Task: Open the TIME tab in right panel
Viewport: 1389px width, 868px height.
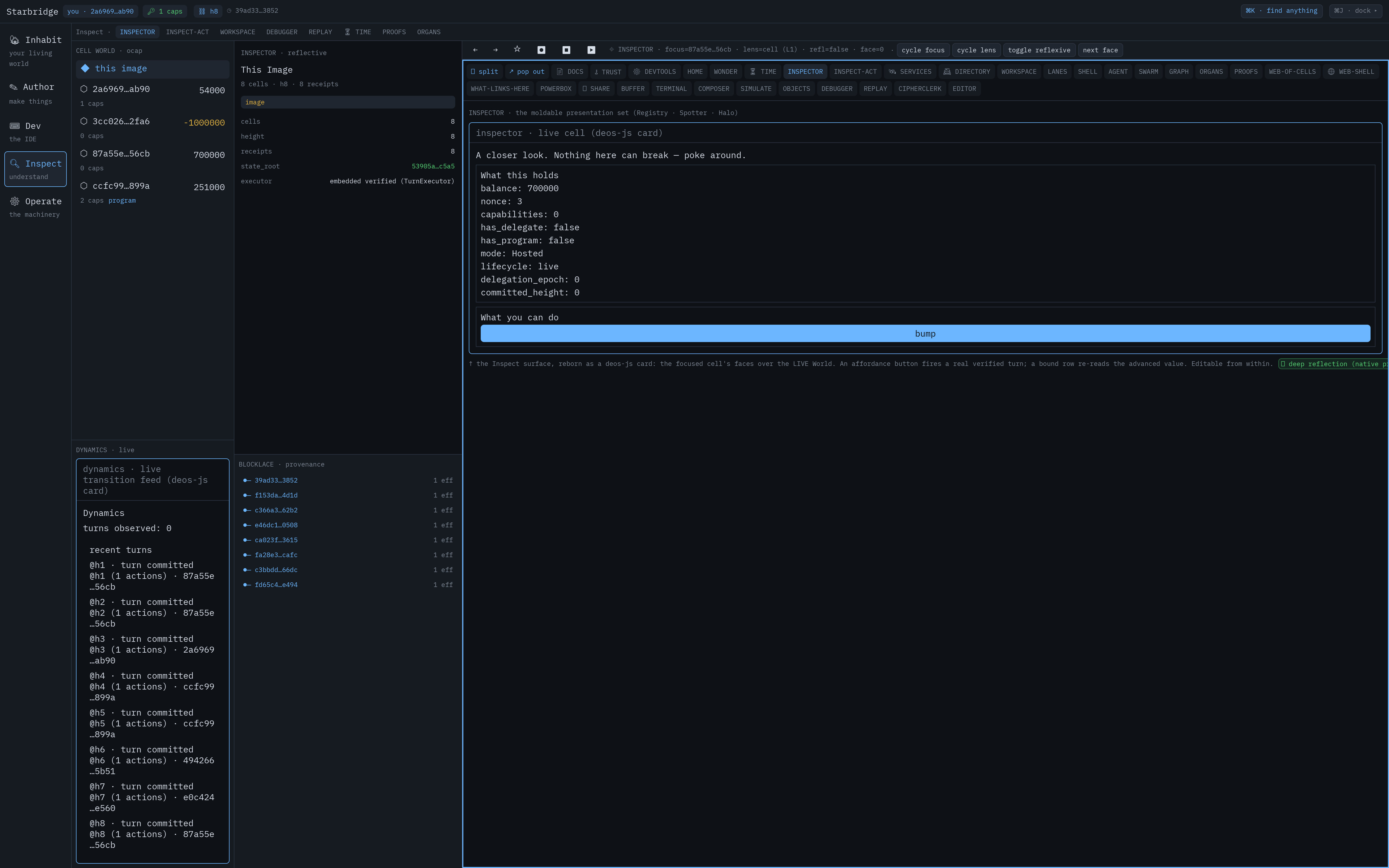Action: 763,72
